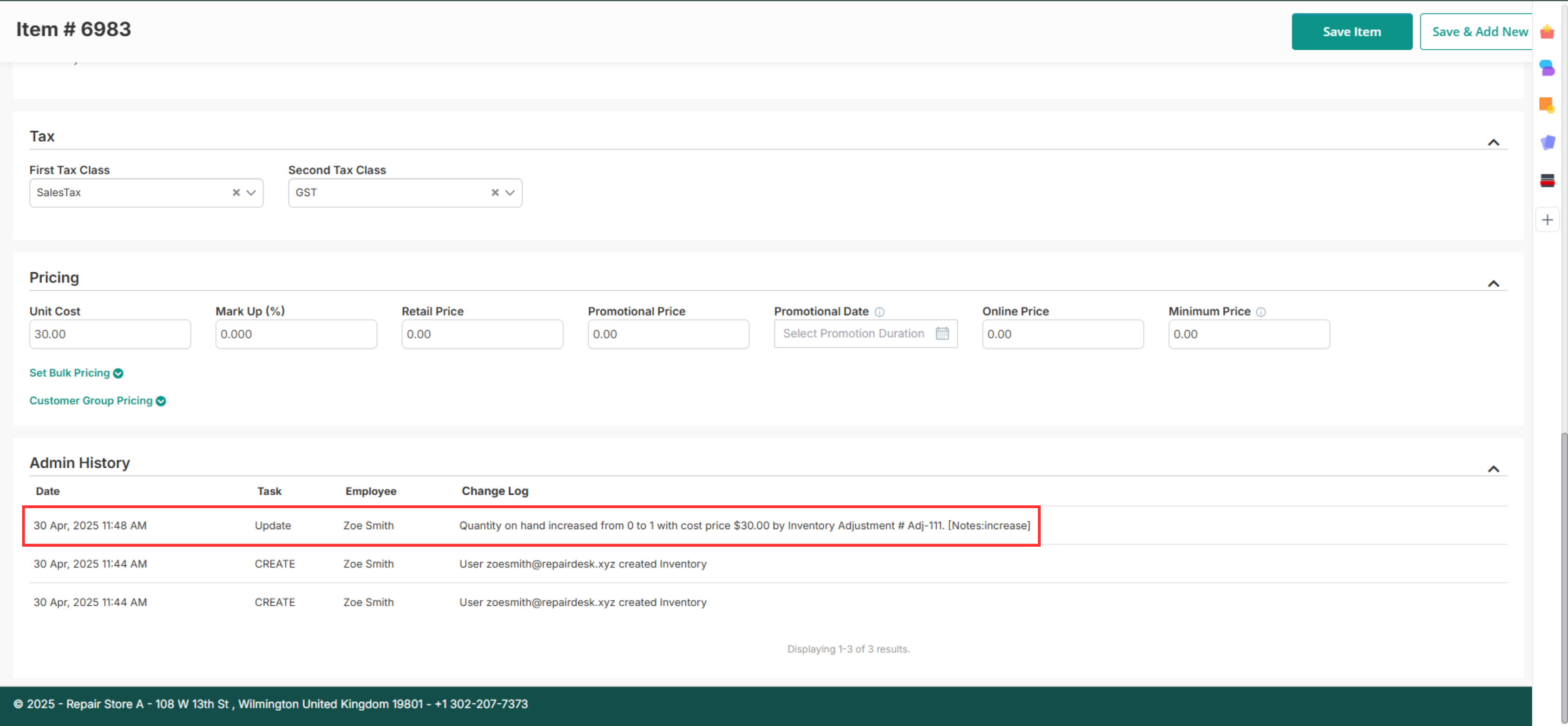Click the Date column header
This screenshot has height=726, width=1568.
(x=47, y=491)
